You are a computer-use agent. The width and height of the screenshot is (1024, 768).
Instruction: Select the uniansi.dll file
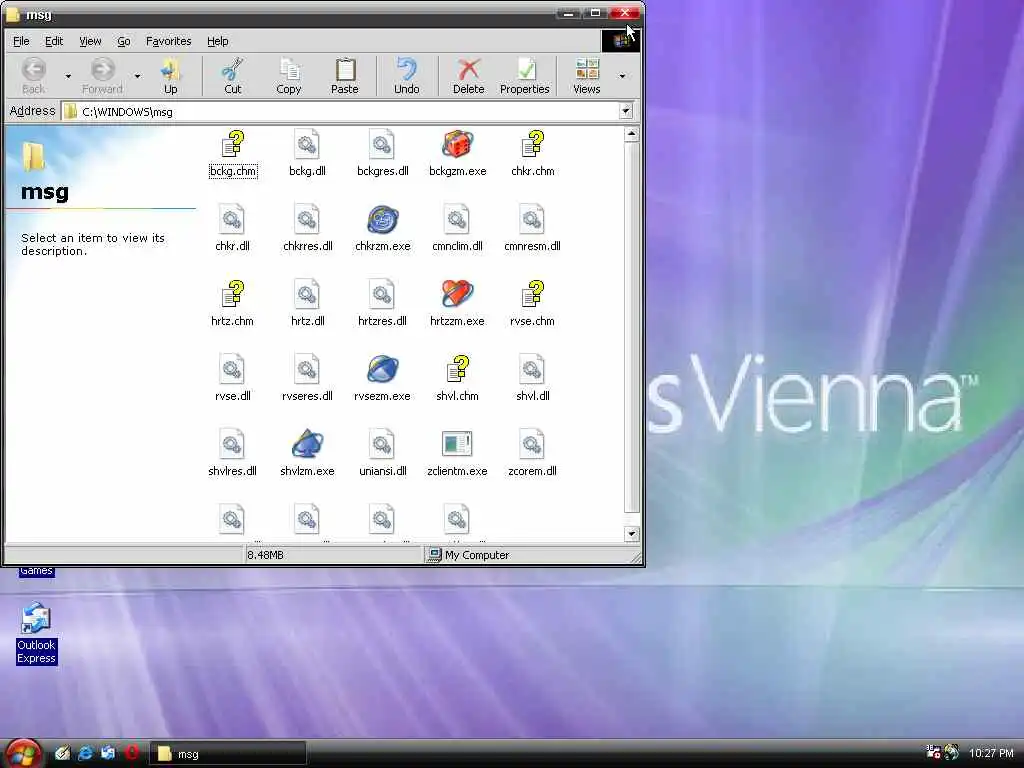click(382, 455)
